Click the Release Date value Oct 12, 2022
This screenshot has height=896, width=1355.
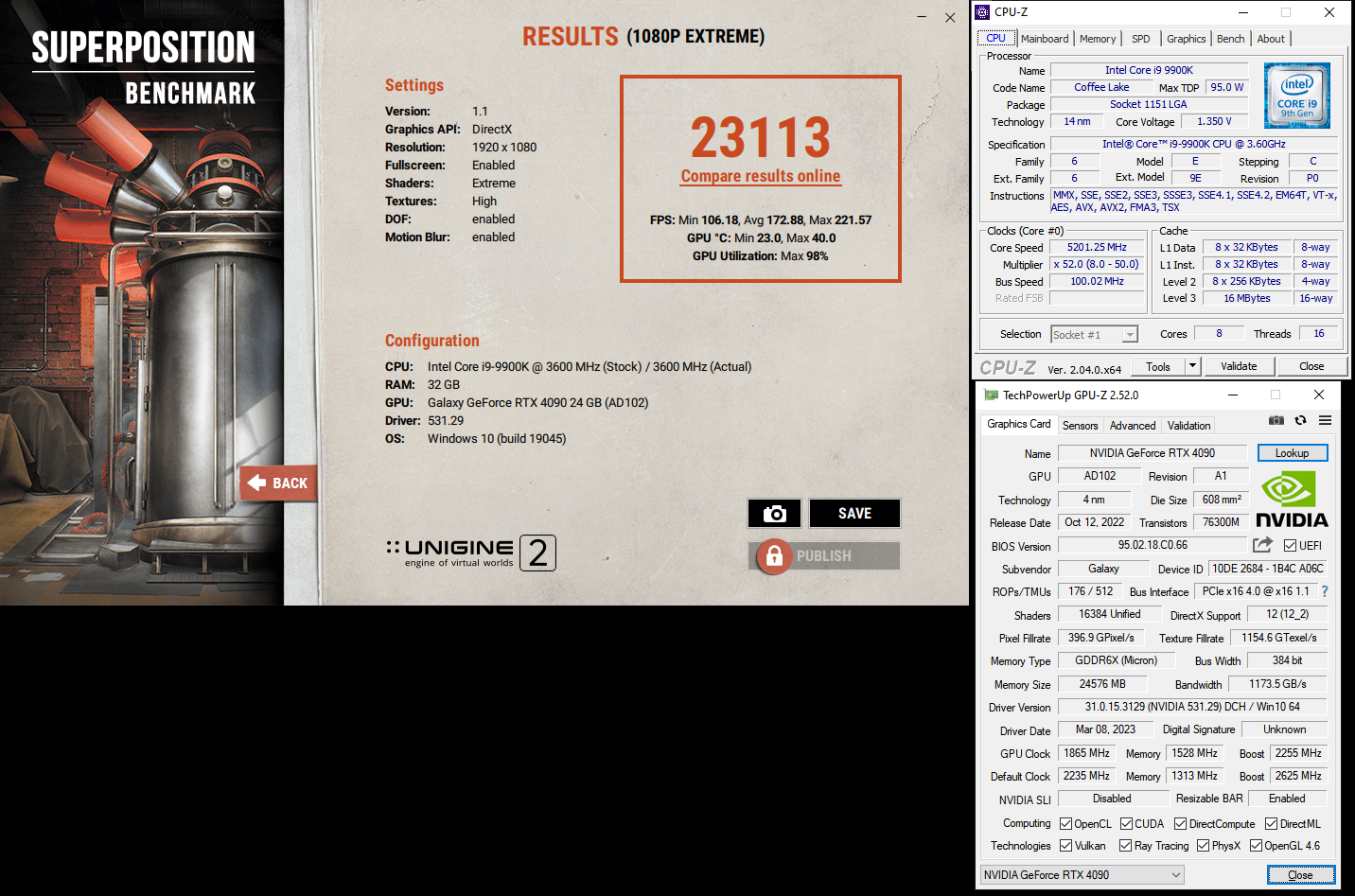tap(1094, 522)
